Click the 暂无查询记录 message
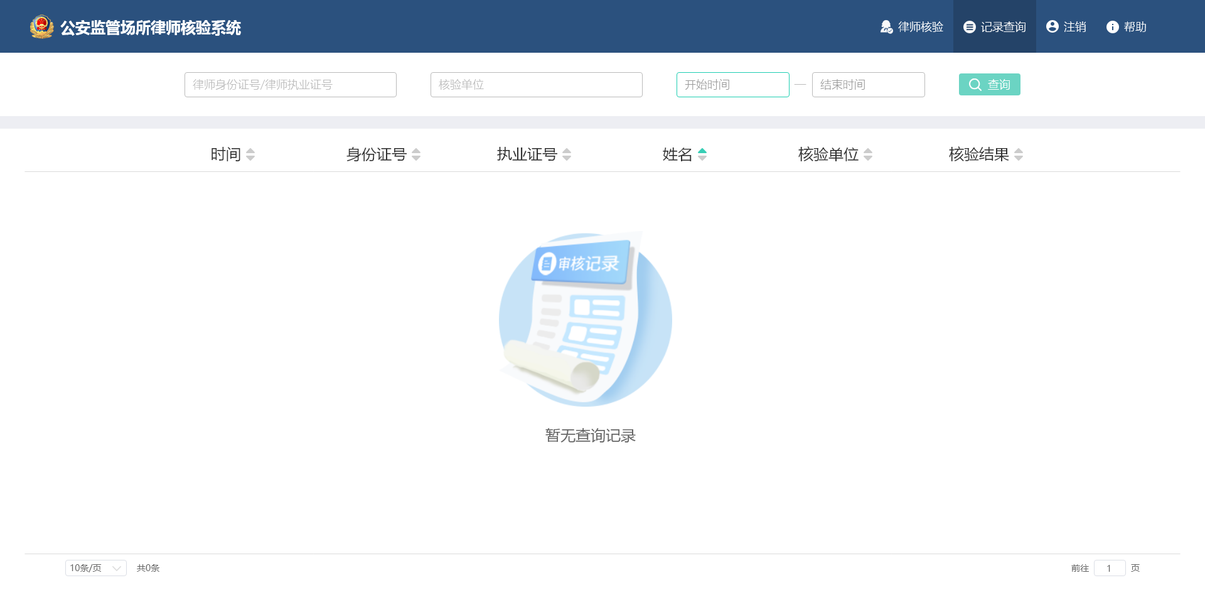 click(x=590, y=436)
